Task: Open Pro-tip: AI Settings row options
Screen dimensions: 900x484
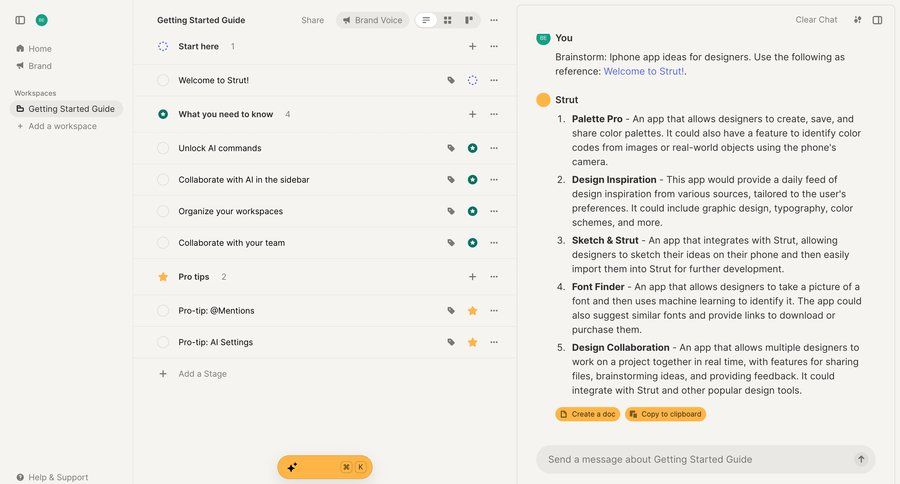Action: [x=494, y=342]
